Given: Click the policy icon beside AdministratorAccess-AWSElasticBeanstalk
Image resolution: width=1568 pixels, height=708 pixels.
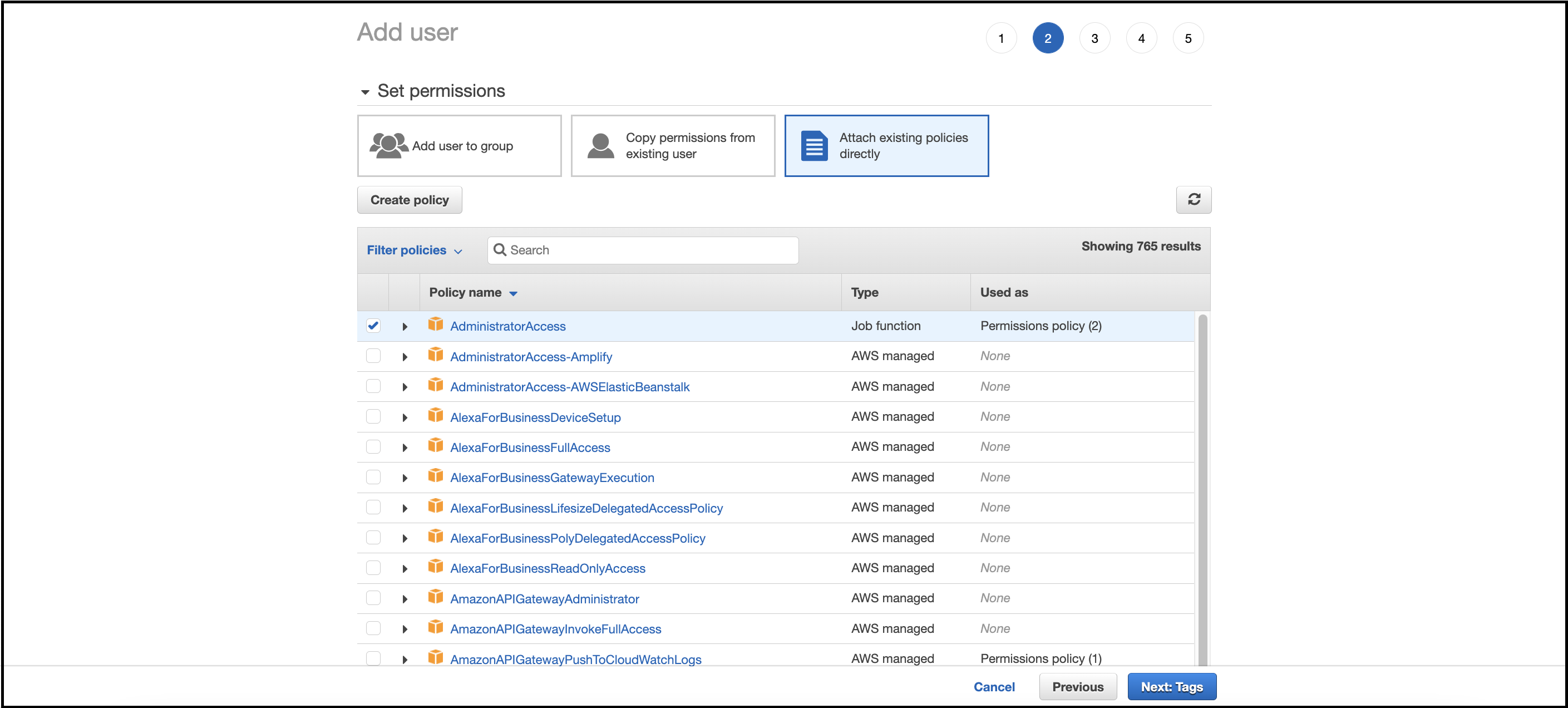Looking at the screenshot, I should 435,385.
